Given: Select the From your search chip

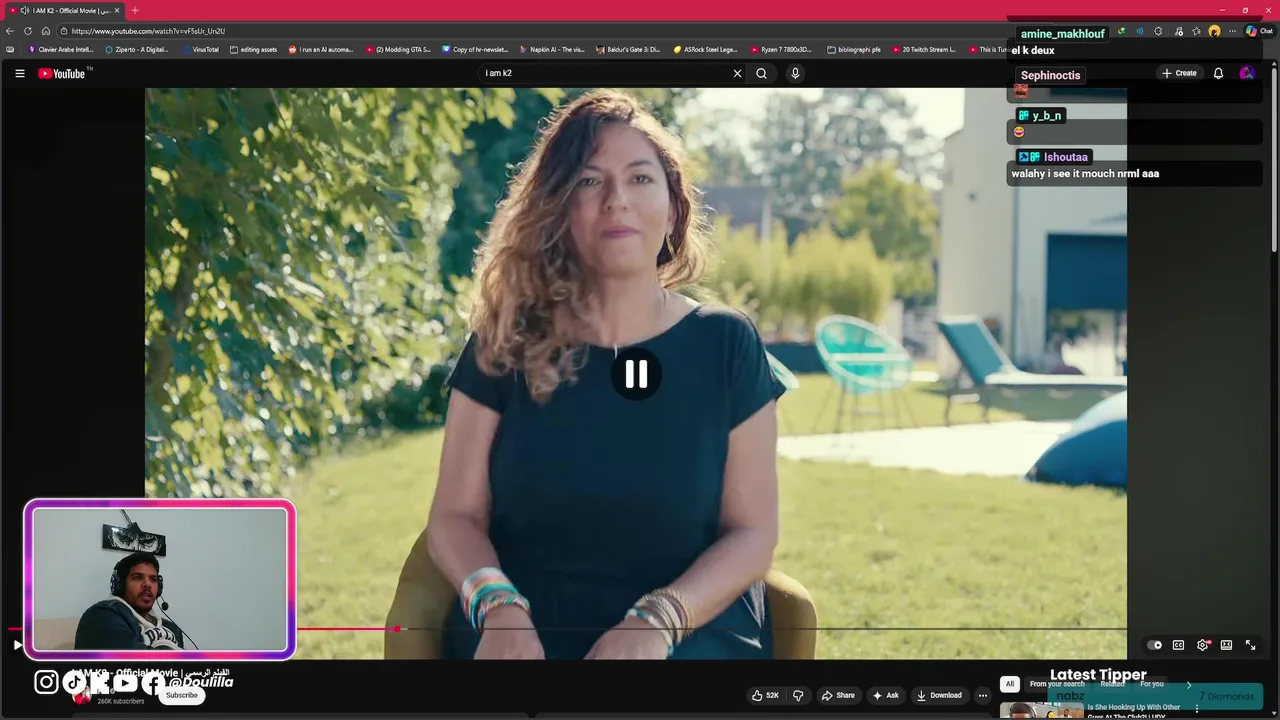Looking at the screenshot, I should pyautogui.click(x=1057, y=684).
